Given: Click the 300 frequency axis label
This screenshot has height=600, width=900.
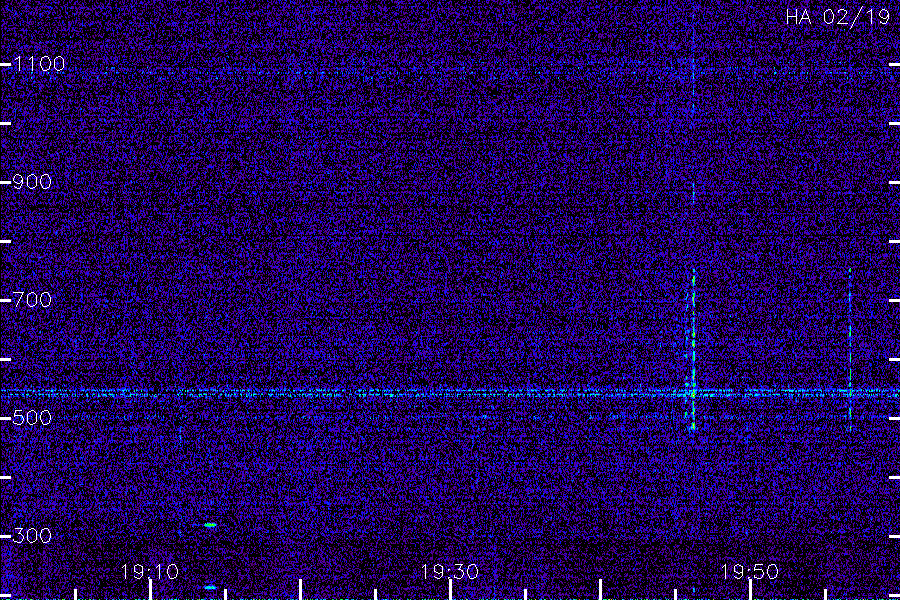Looking at the screenshot, I should pyautogui.click(x=32, y=536).
